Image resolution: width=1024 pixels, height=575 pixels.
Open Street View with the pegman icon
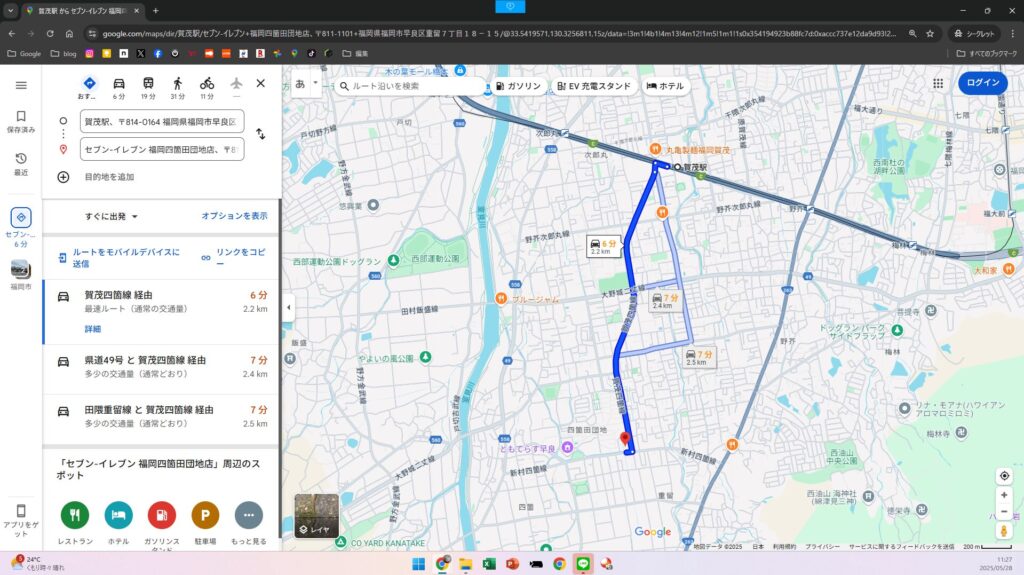[x=1004, y=531]
